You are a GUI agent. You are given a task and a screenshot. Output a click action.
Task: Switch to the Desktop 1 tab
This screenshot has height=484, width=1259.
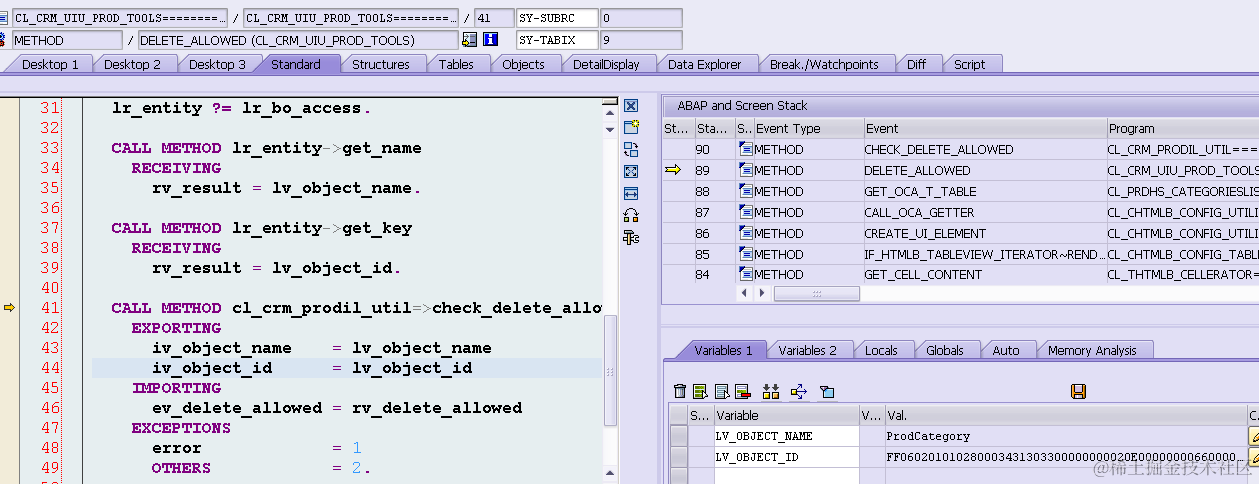point(50,64)
